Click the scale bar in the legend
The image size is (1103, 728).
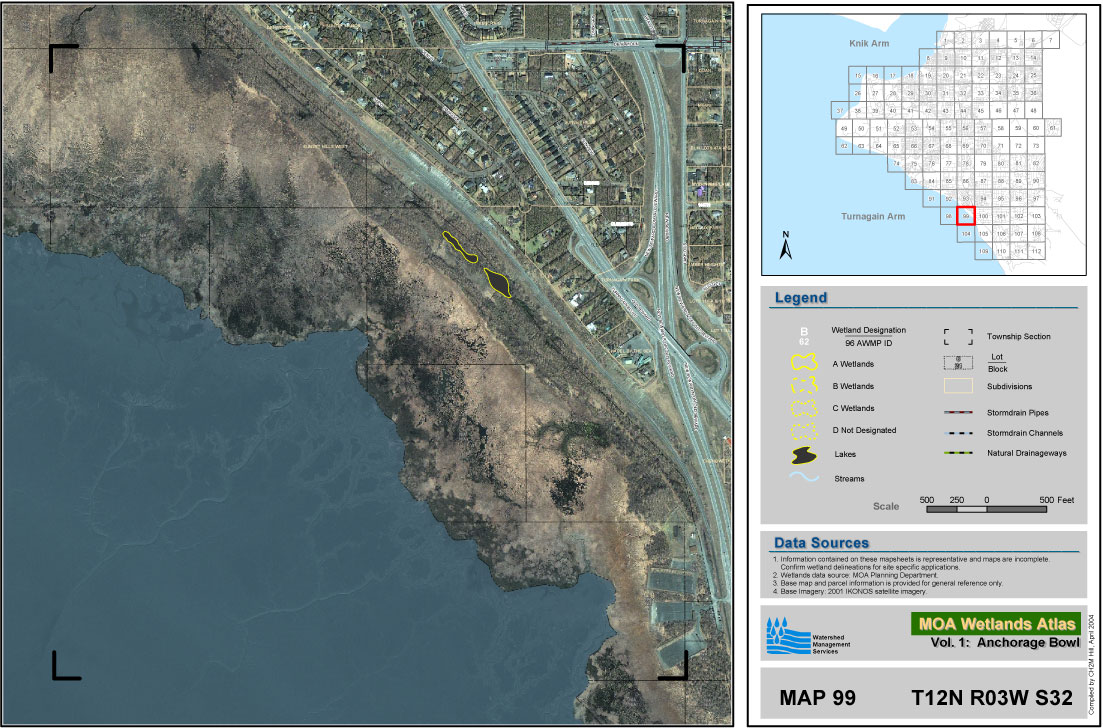[x=986, y=509]
